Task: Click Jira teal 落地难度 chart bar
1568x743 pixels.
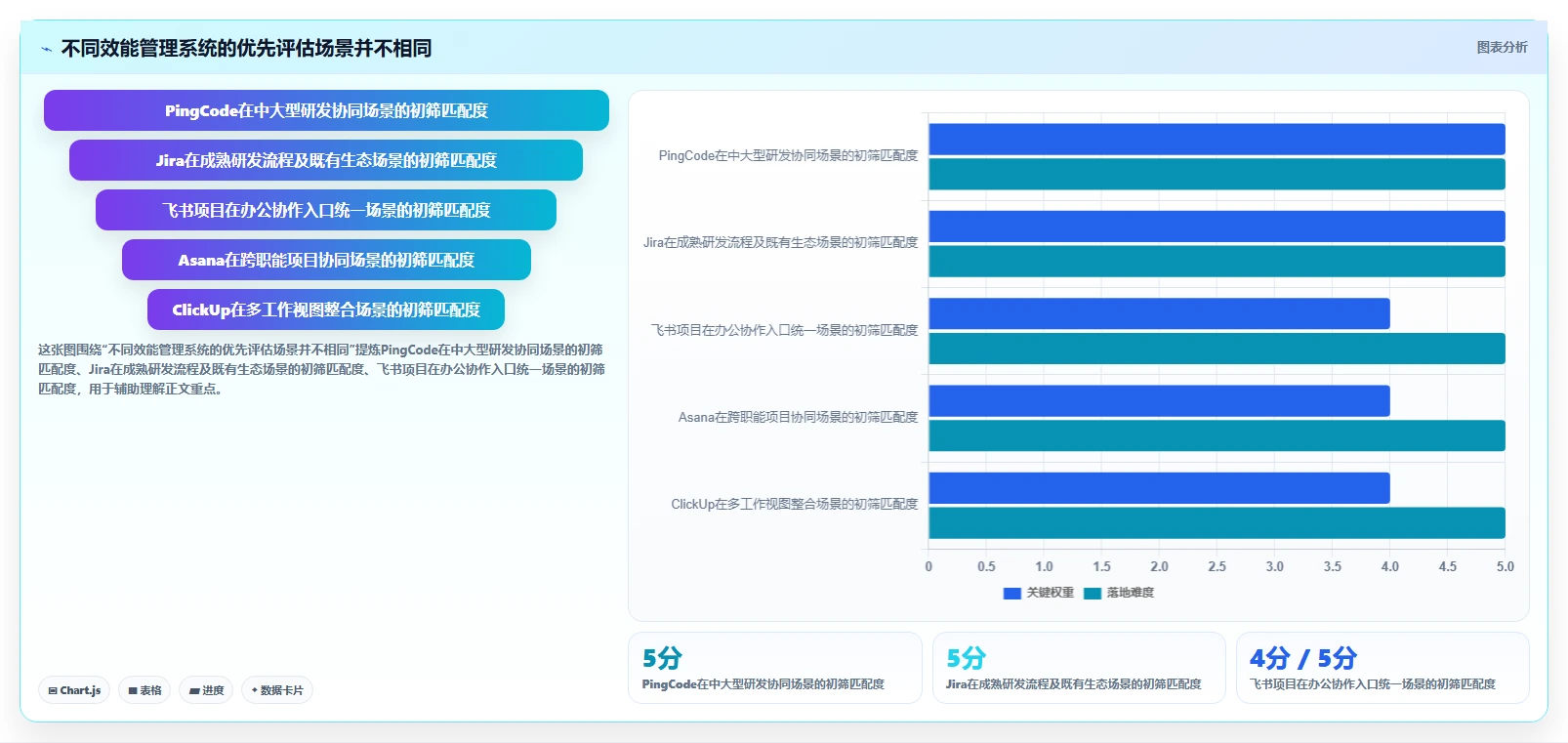Action: (x=1217, y=262)
